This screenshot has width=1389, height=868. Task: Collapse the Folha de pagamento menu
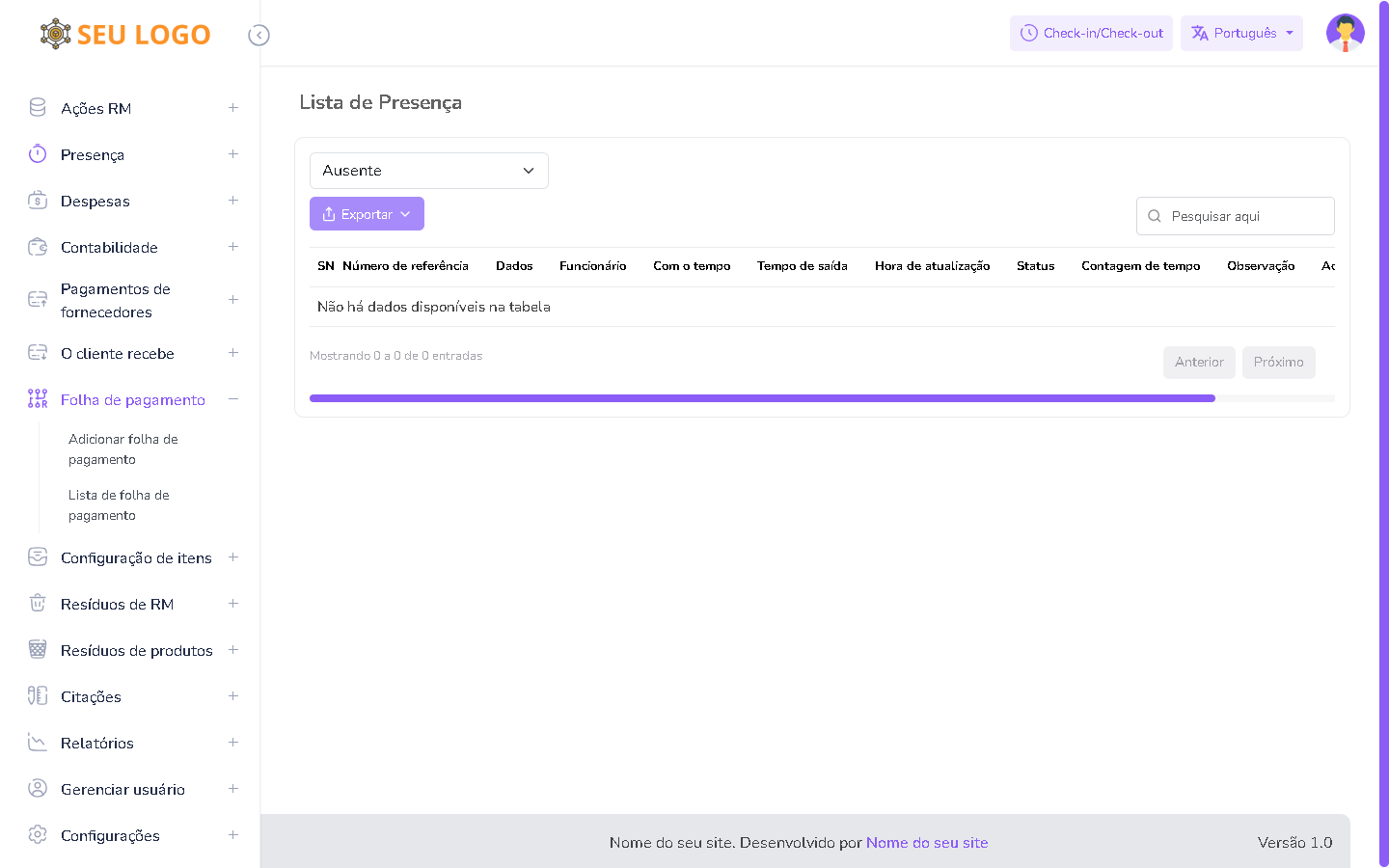point(232,399)
